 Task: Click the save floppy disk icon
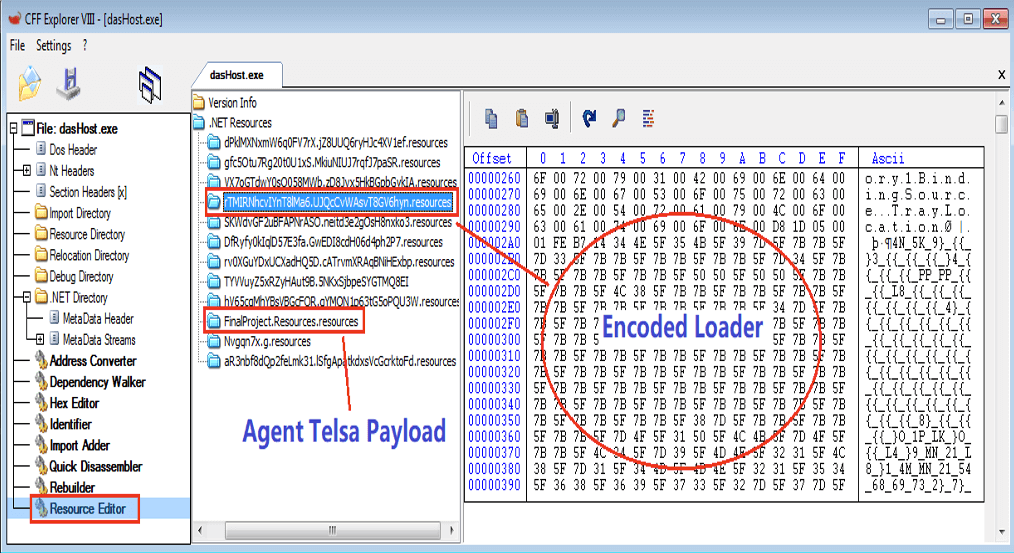(68, 83)
